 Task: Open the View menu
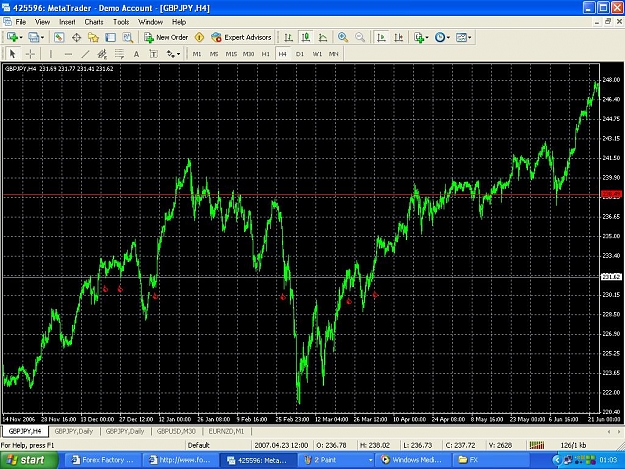tap(43, 22)
